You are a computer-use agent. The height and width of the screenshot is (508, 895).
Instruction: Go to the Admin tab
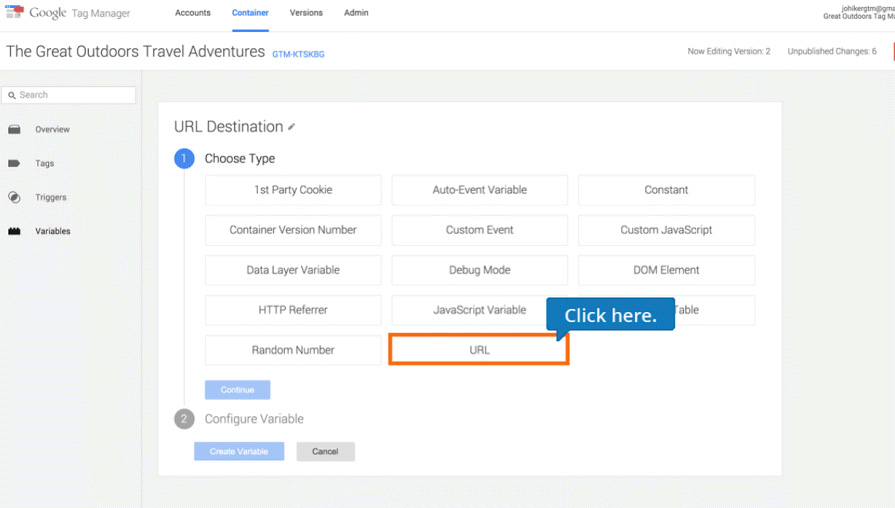(x=356, y=13)
